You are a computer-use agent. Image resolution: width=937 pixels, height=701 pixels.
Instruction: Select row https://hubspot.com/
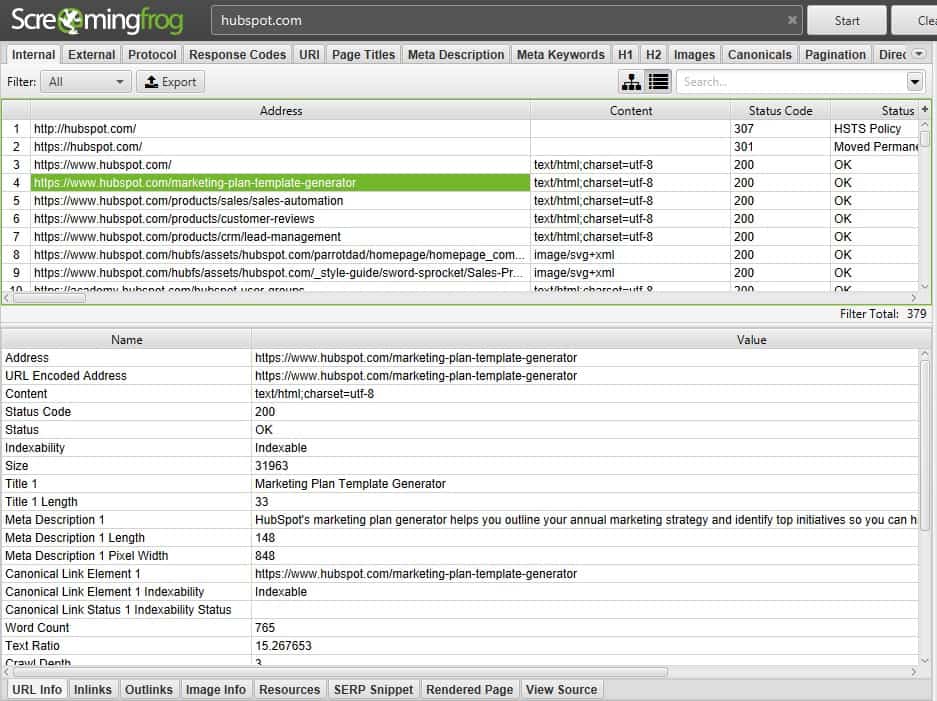(x=280, y=146)
